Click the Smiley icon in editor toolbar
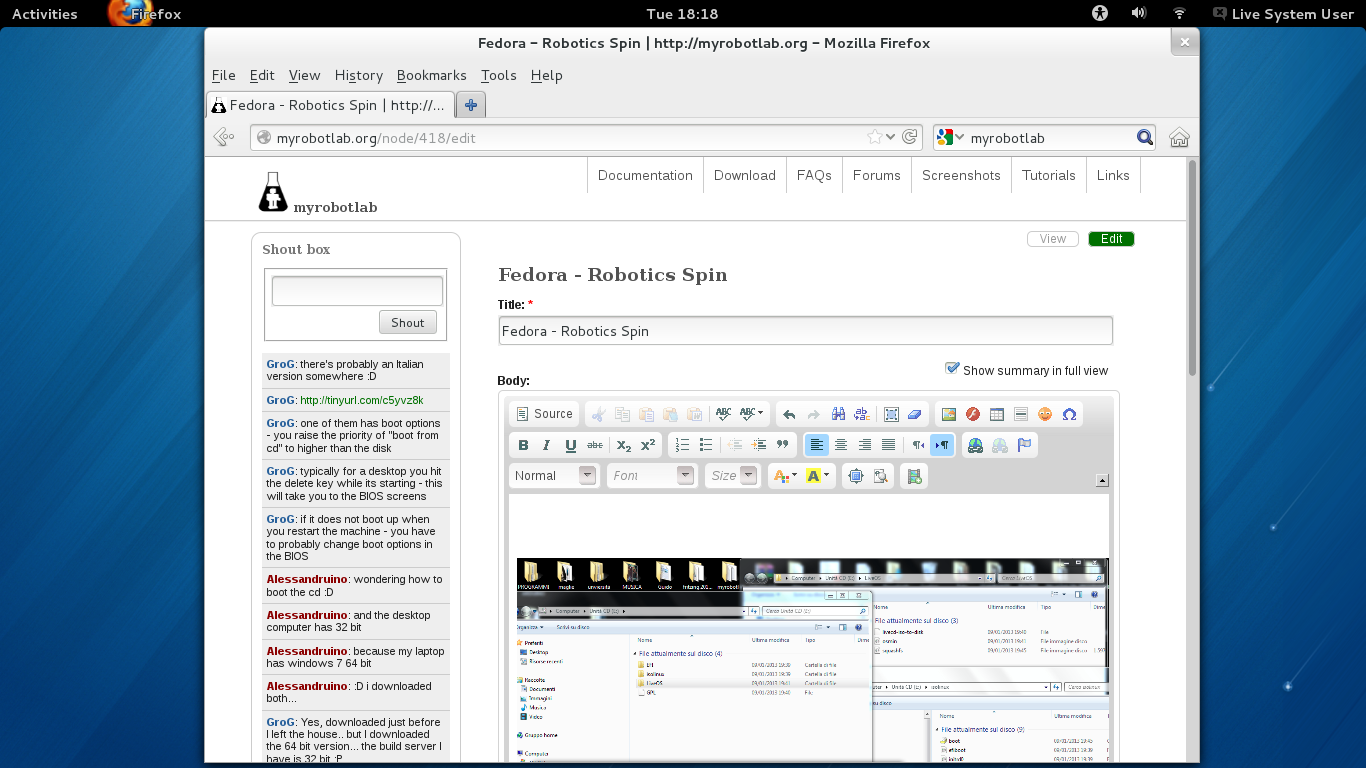The image size is (1366, 768). 1045,414
